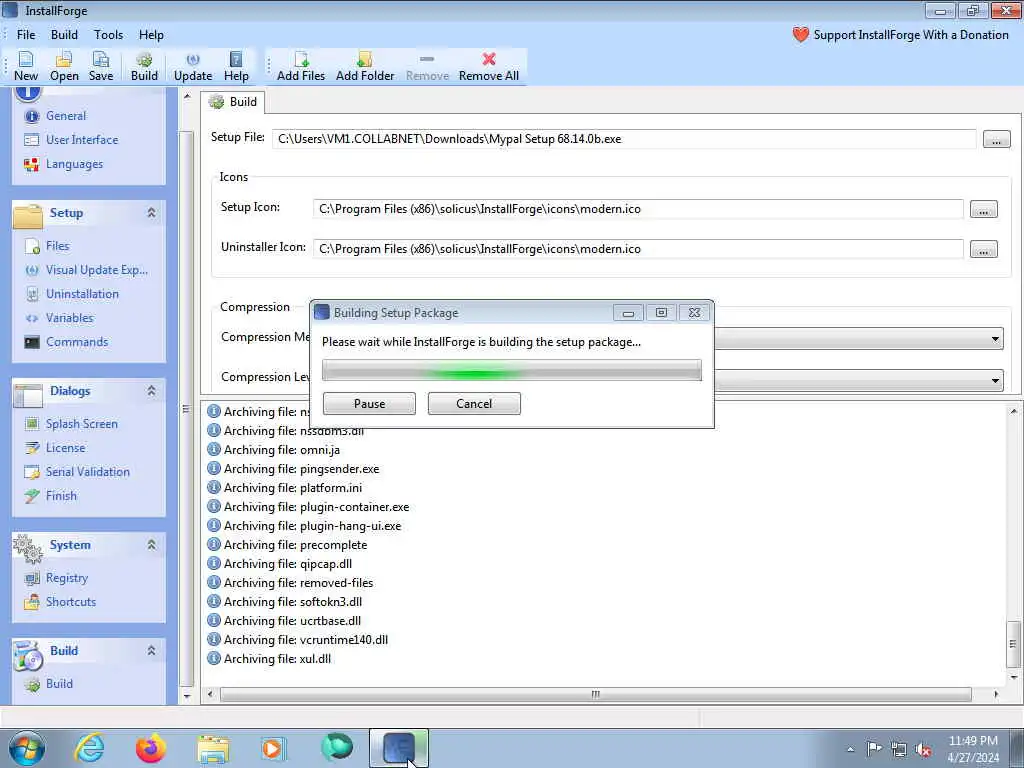The height and width of the screenshot is (768, 1024).
Task: Browse for the Setup File path
Action: (996, 140)
